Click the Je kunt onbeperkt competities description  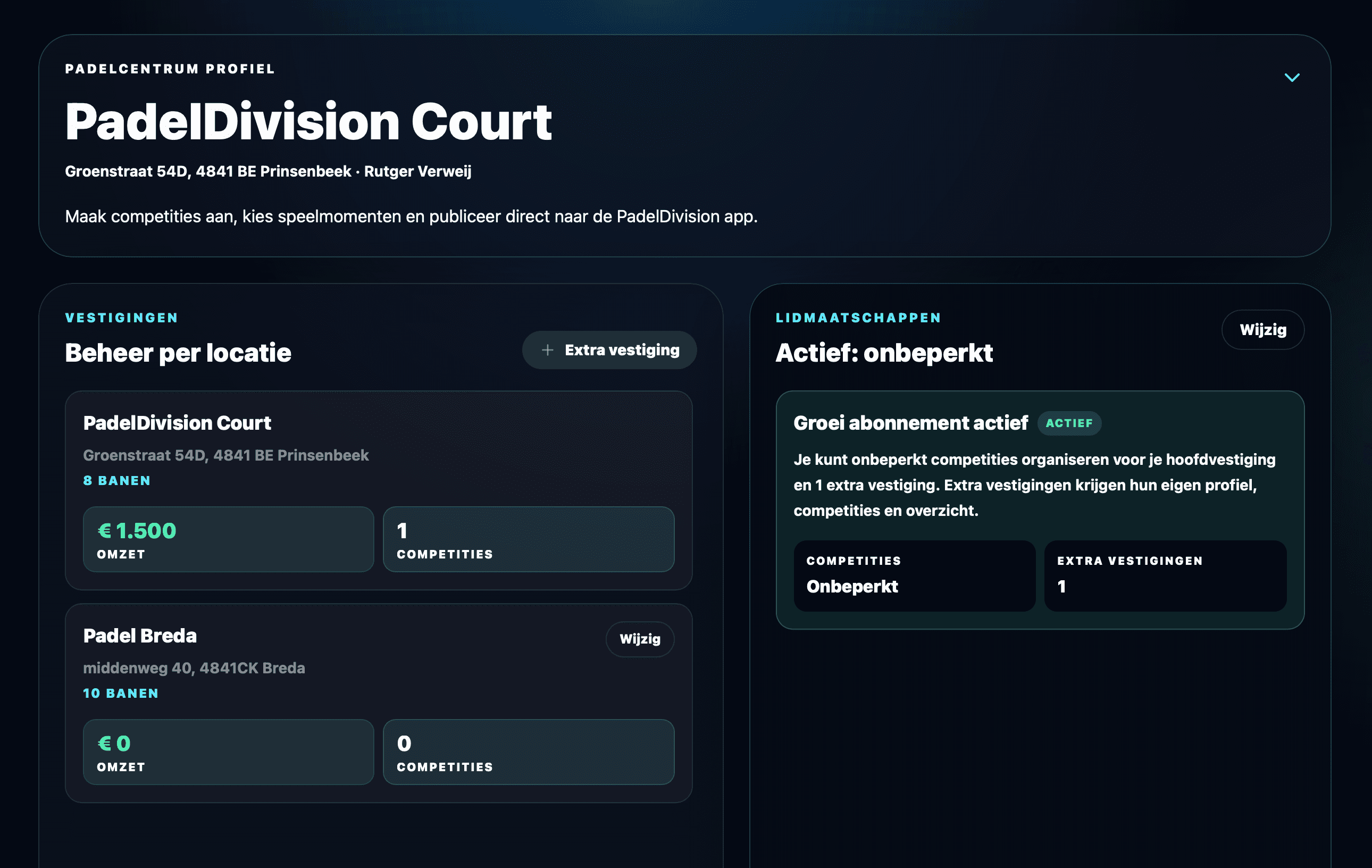[x=1035, y=485]
